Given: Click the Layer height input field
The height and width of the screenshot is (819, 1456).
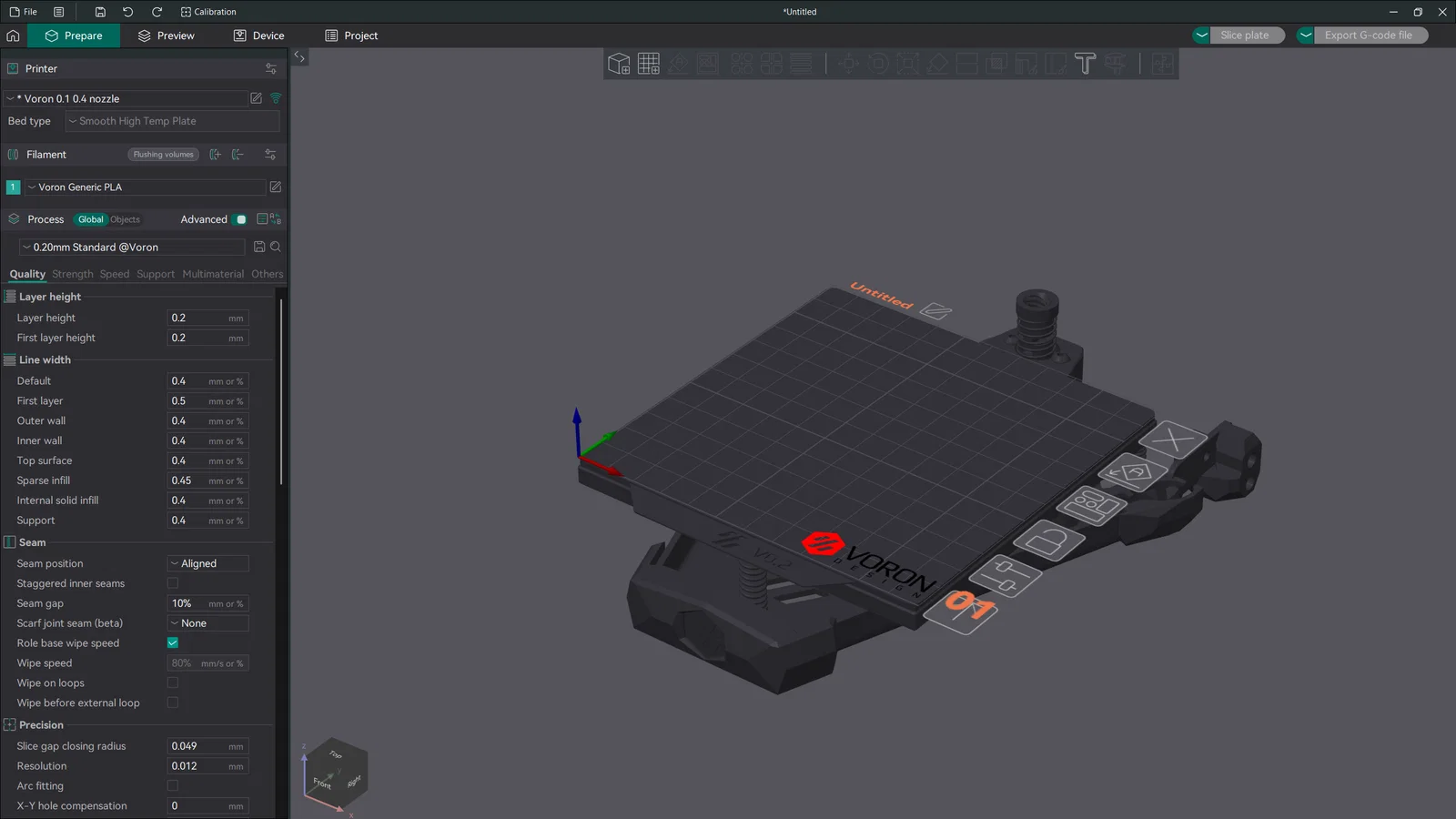Looking at the screenshot, I should click(x=208, y=318).
